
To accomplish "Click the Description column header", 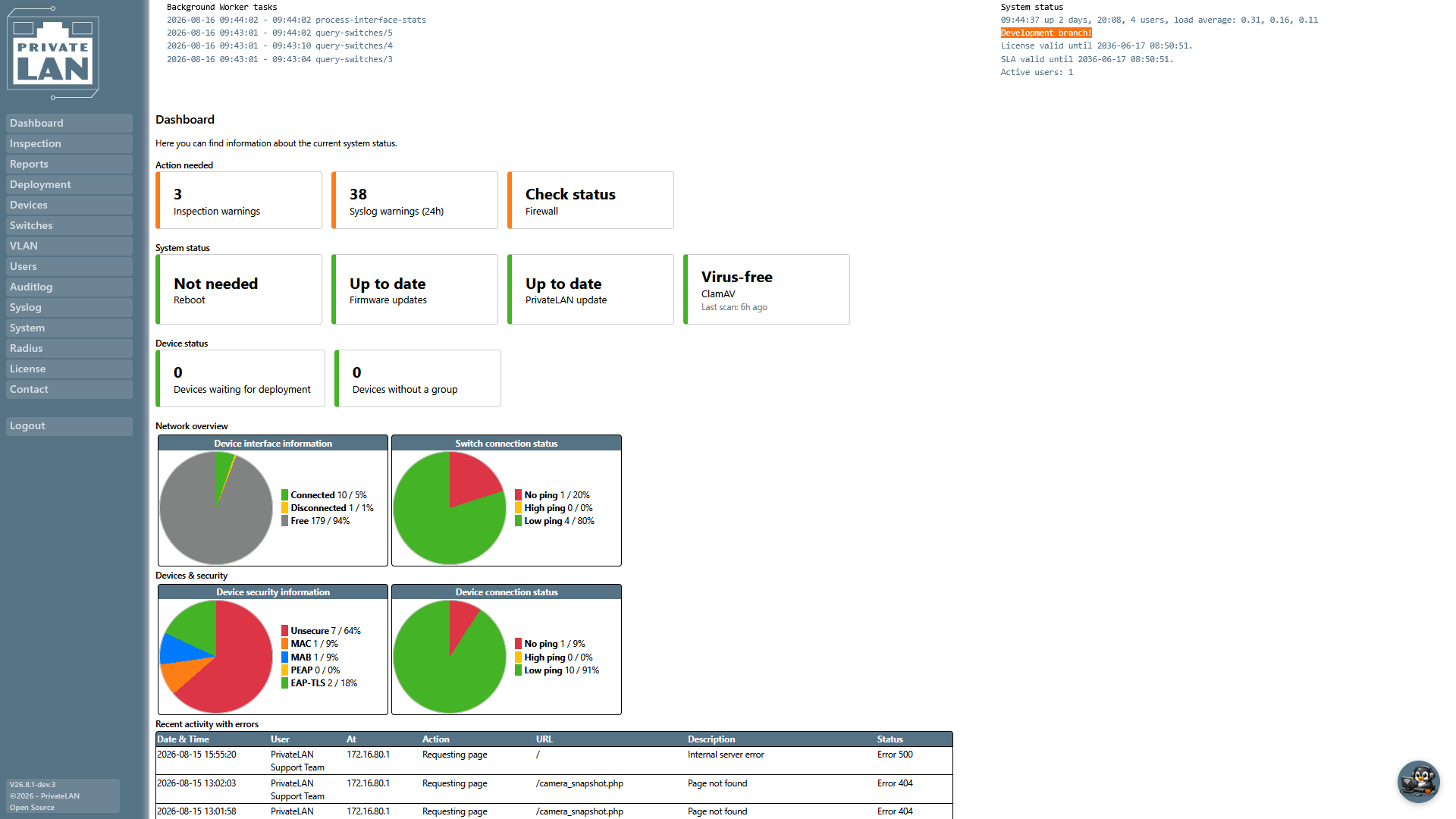I will [x=711, y=739].
